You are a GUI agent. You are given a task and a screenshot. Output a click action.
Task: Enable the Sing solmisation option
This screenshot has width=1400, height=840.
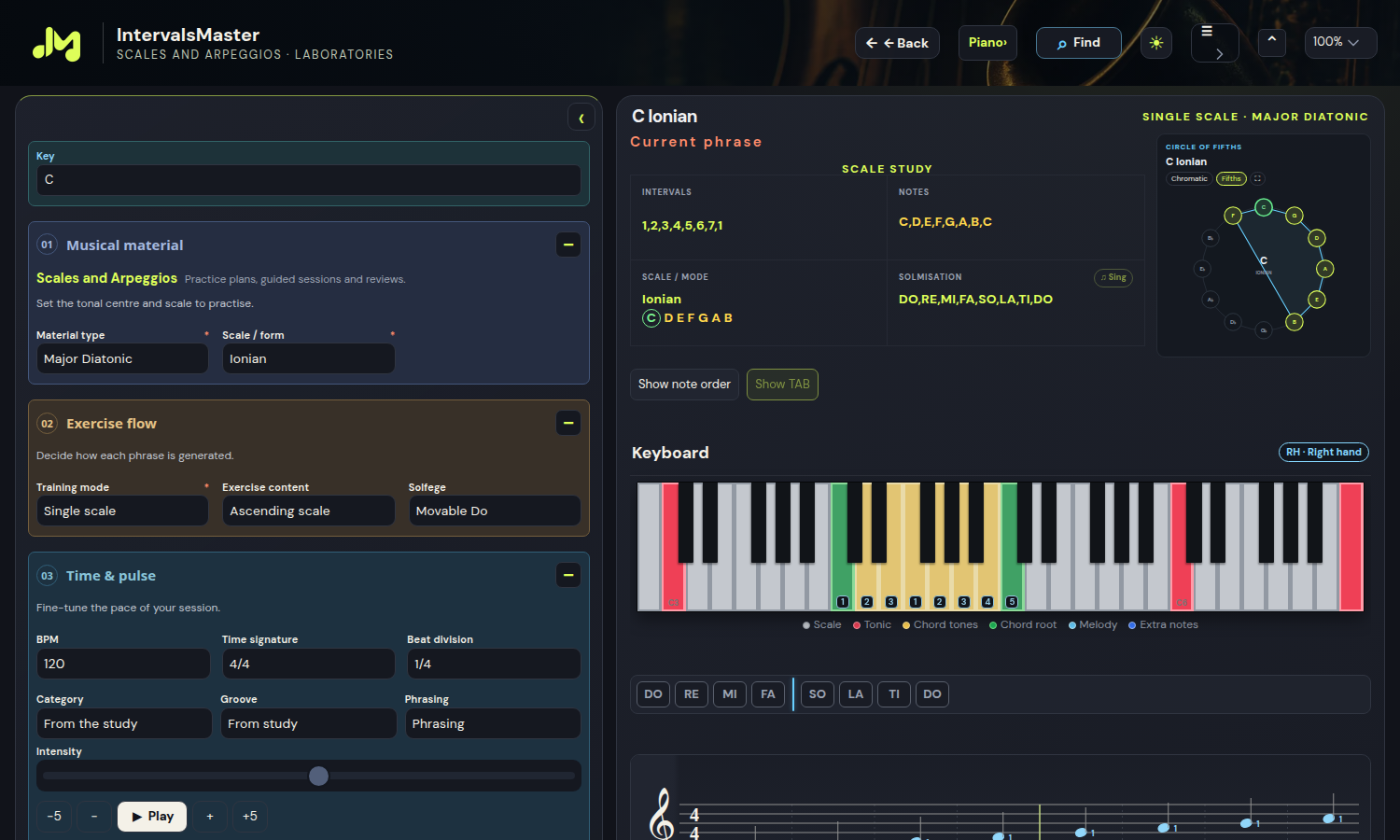pos(1113,277)
